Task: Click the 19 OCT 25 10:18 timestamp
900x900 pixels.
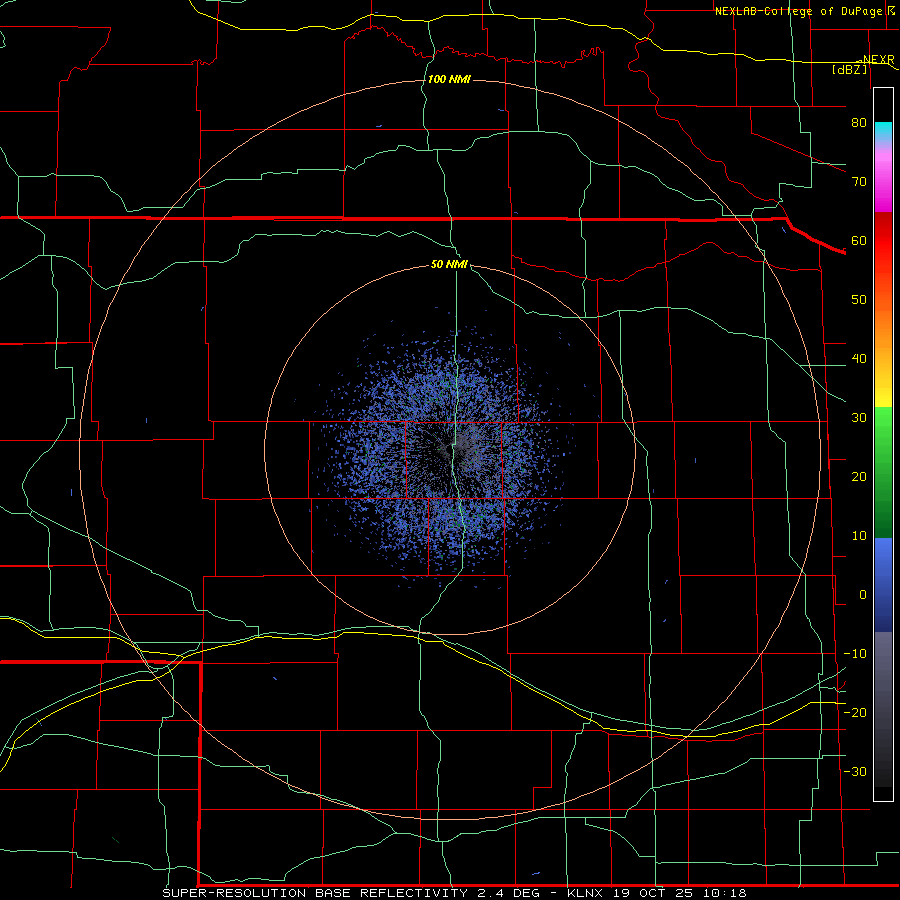Action: pyautogui.click(x=680, y=893)
